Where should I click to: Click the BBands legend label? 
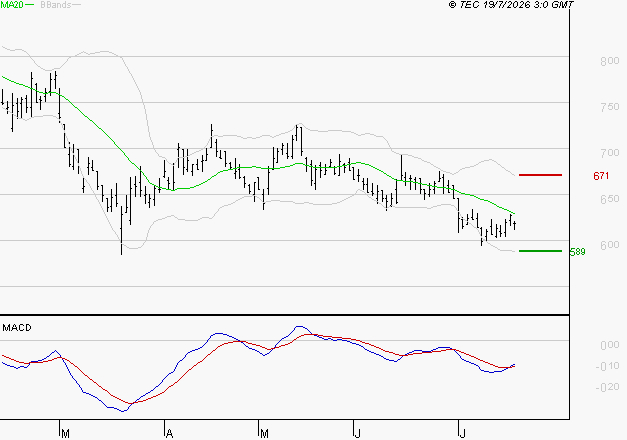tap(55, 5)
